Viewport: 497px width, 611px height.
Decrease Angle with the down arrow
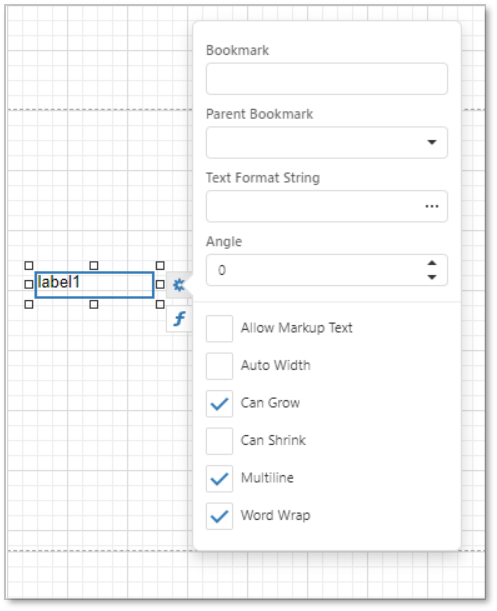[x=432, y=277]
